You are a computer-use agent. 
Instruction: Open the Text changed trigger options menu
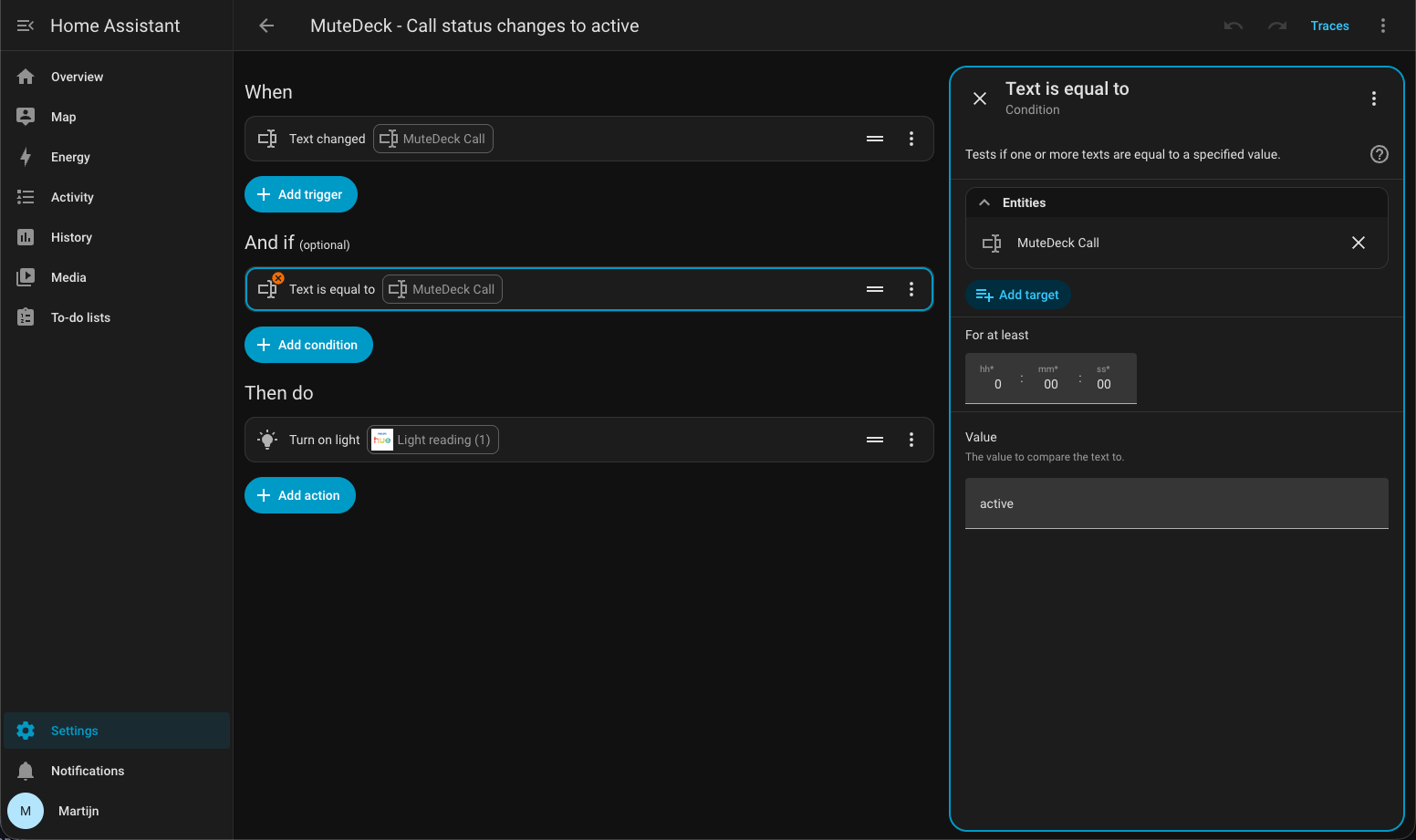911,139
